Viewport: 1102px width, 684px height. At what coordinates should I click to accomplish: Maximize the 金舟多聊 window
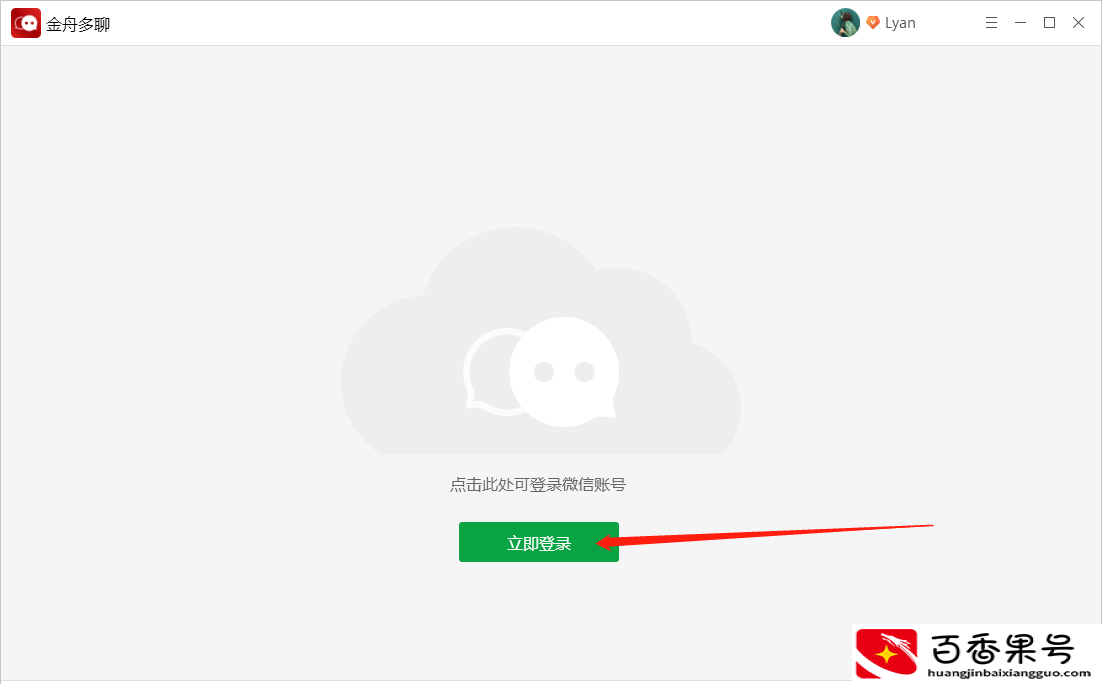[x=1049, y=23]
